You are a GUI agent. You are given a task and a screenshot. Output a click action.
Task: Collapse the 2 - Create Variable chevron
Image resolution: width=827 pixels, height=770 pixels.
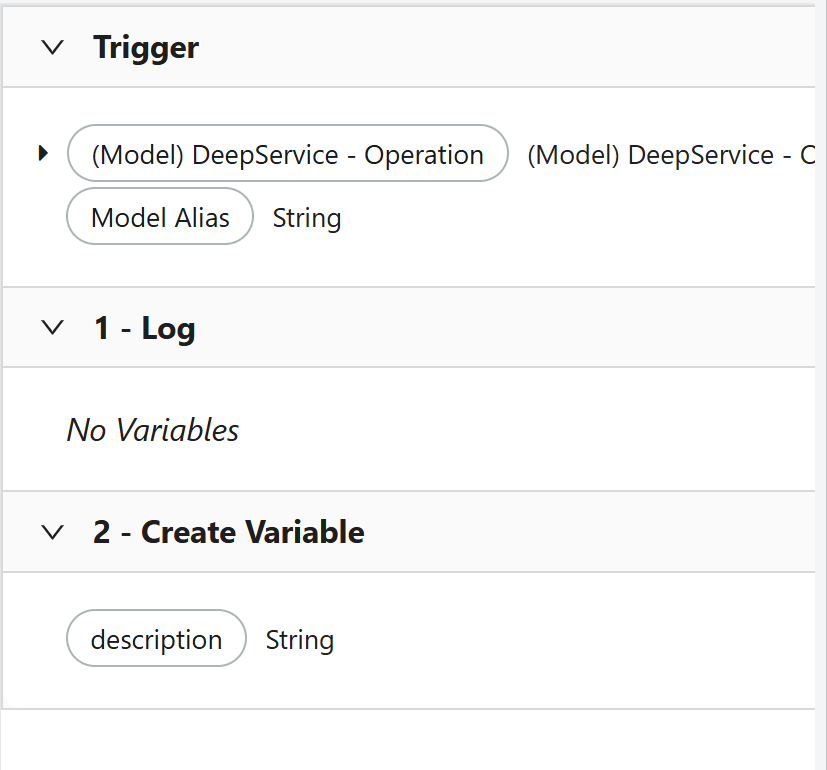point(53,532)
